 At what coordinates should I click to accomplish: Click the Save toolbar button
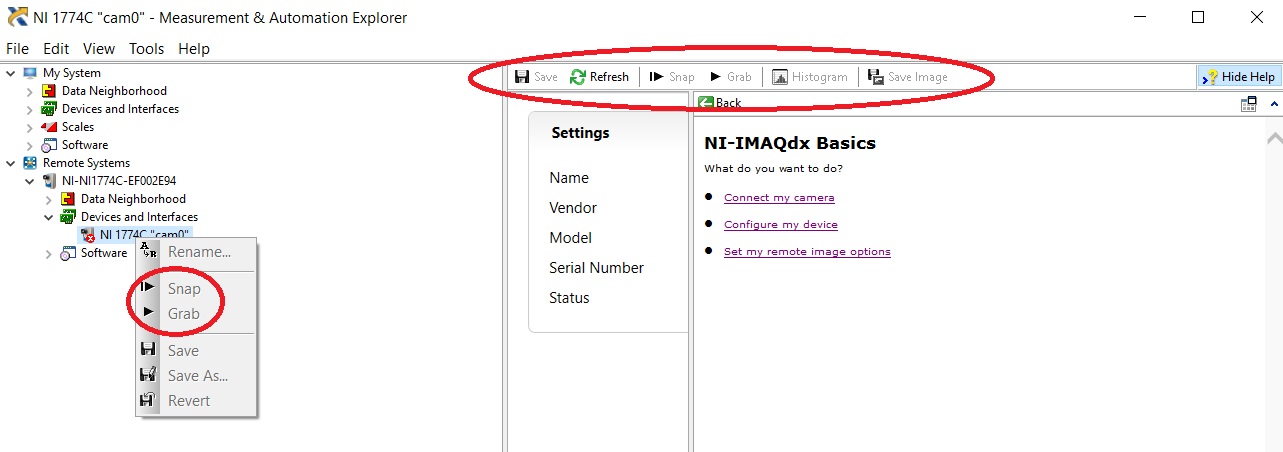[536, 77]
